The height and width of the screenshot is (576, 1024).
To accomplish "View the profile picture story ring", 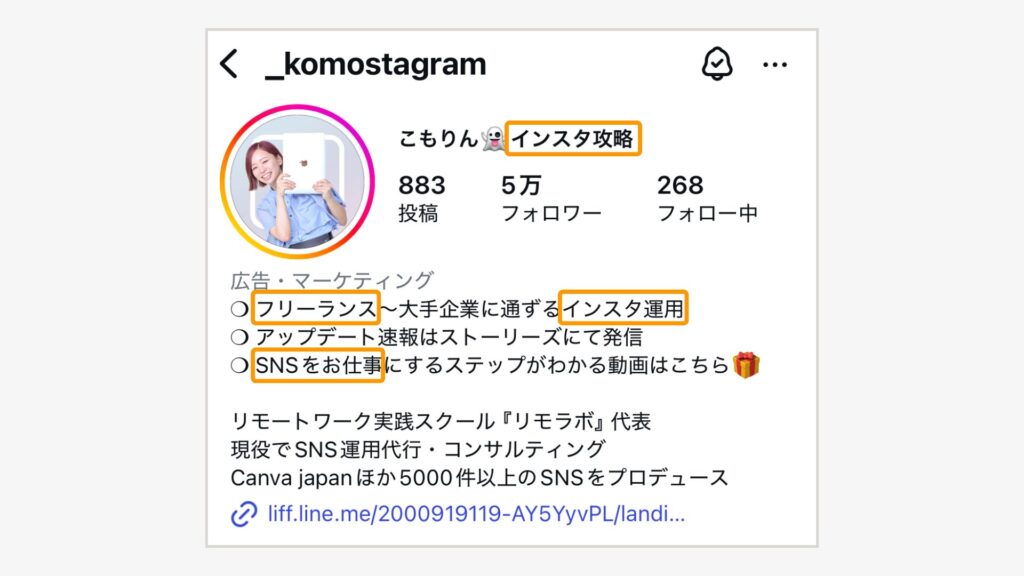I will click(297, 182).
